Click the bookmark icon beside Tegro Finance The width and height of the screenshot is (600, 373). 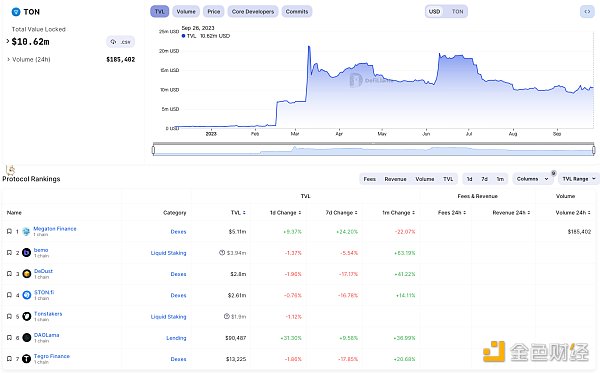click(9, 359)
